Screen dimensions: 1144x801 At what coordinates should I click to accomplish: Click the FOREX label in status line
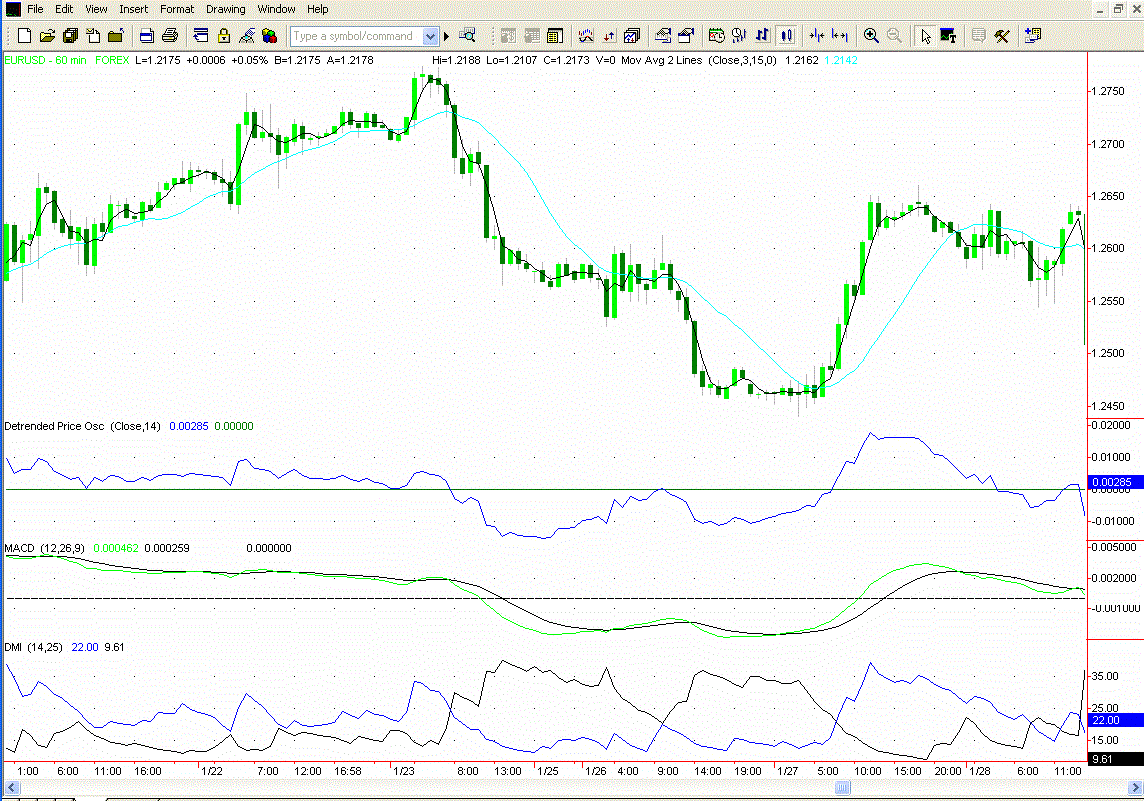(x=112, y=60)
